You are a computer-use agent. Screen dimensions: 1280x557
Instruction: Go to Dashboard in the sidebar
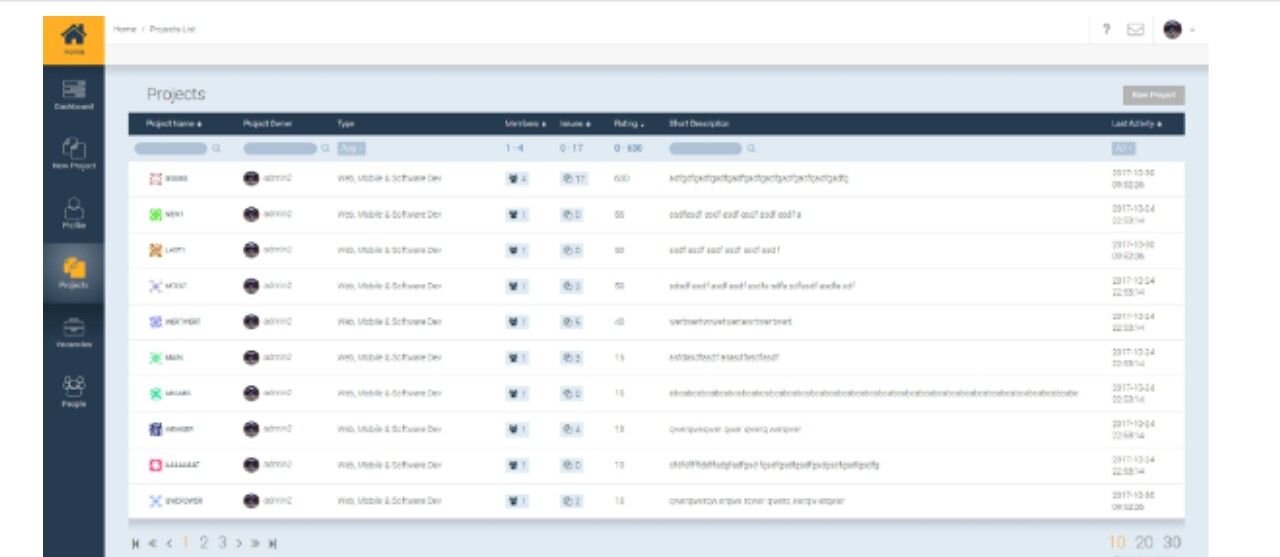(73, 95)
